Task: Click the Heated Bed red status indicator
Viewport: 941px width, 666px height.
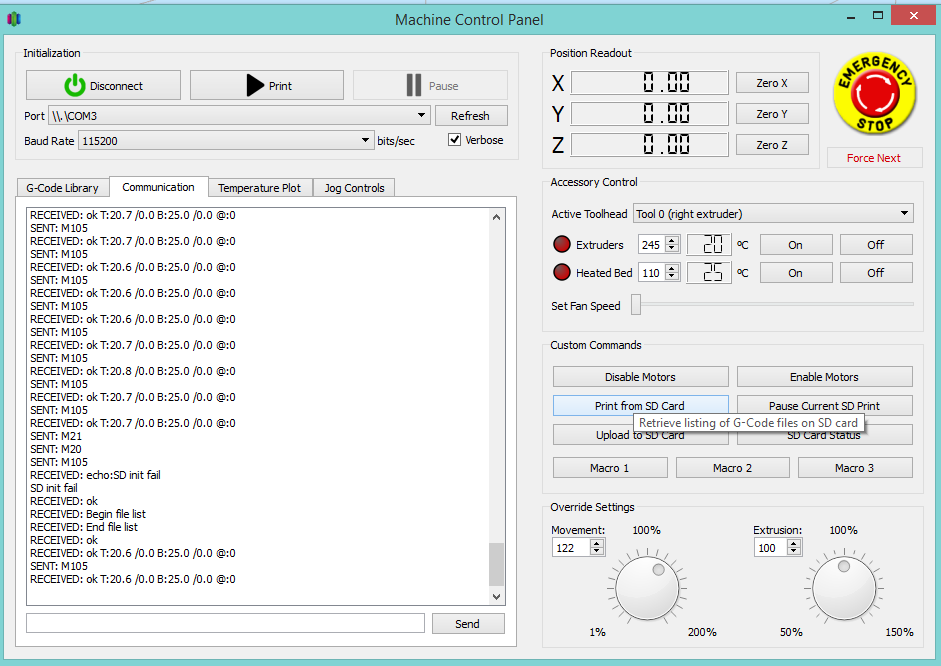Action: click(562, 273)
